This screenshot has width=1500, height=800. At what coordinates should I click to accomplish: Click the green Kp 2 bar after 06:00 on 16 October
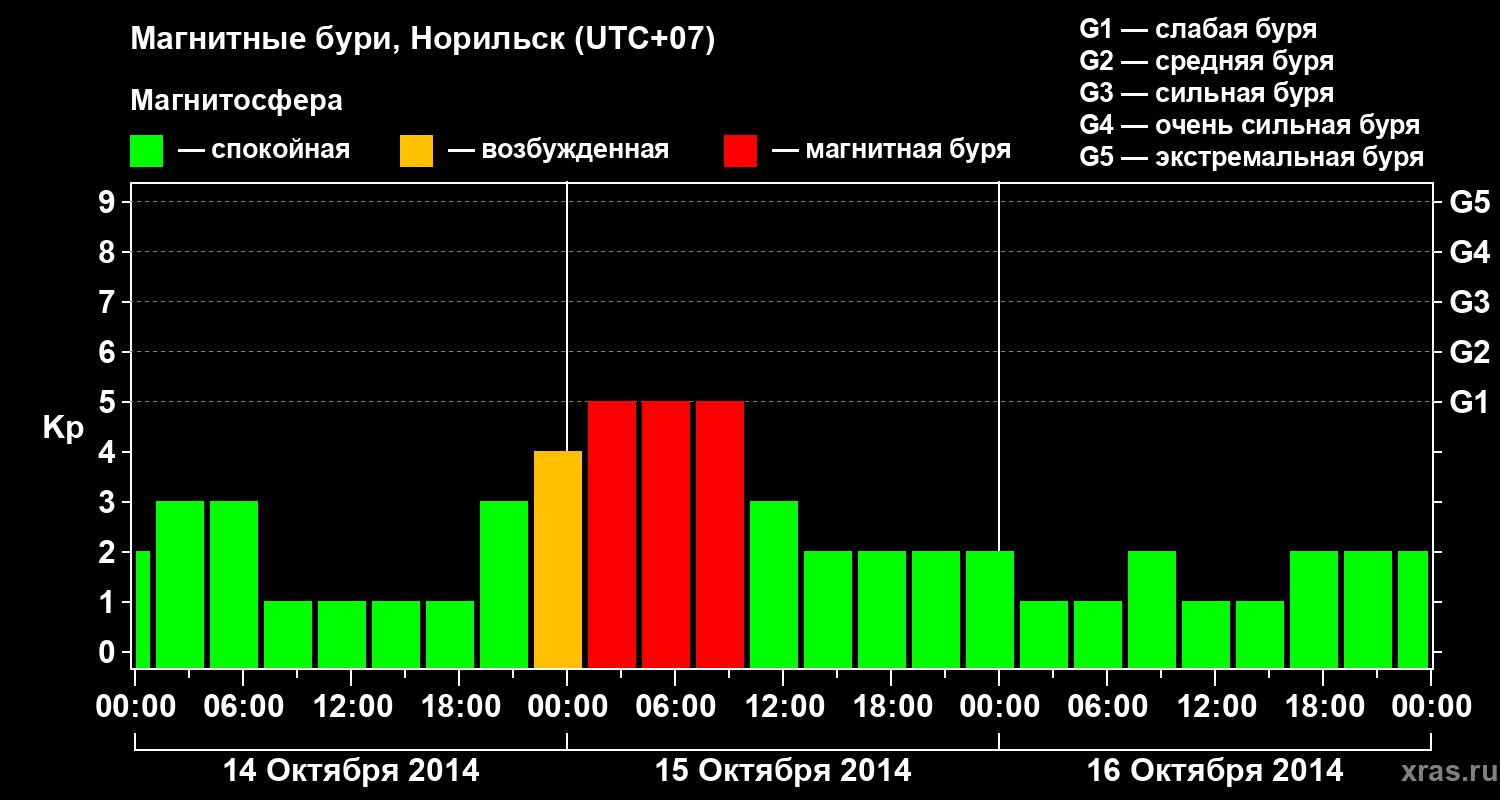1152,610
